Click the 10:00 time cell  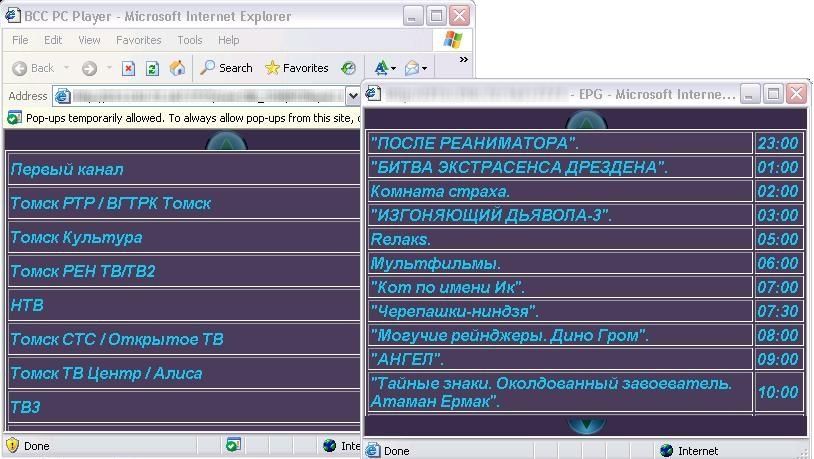779,392
